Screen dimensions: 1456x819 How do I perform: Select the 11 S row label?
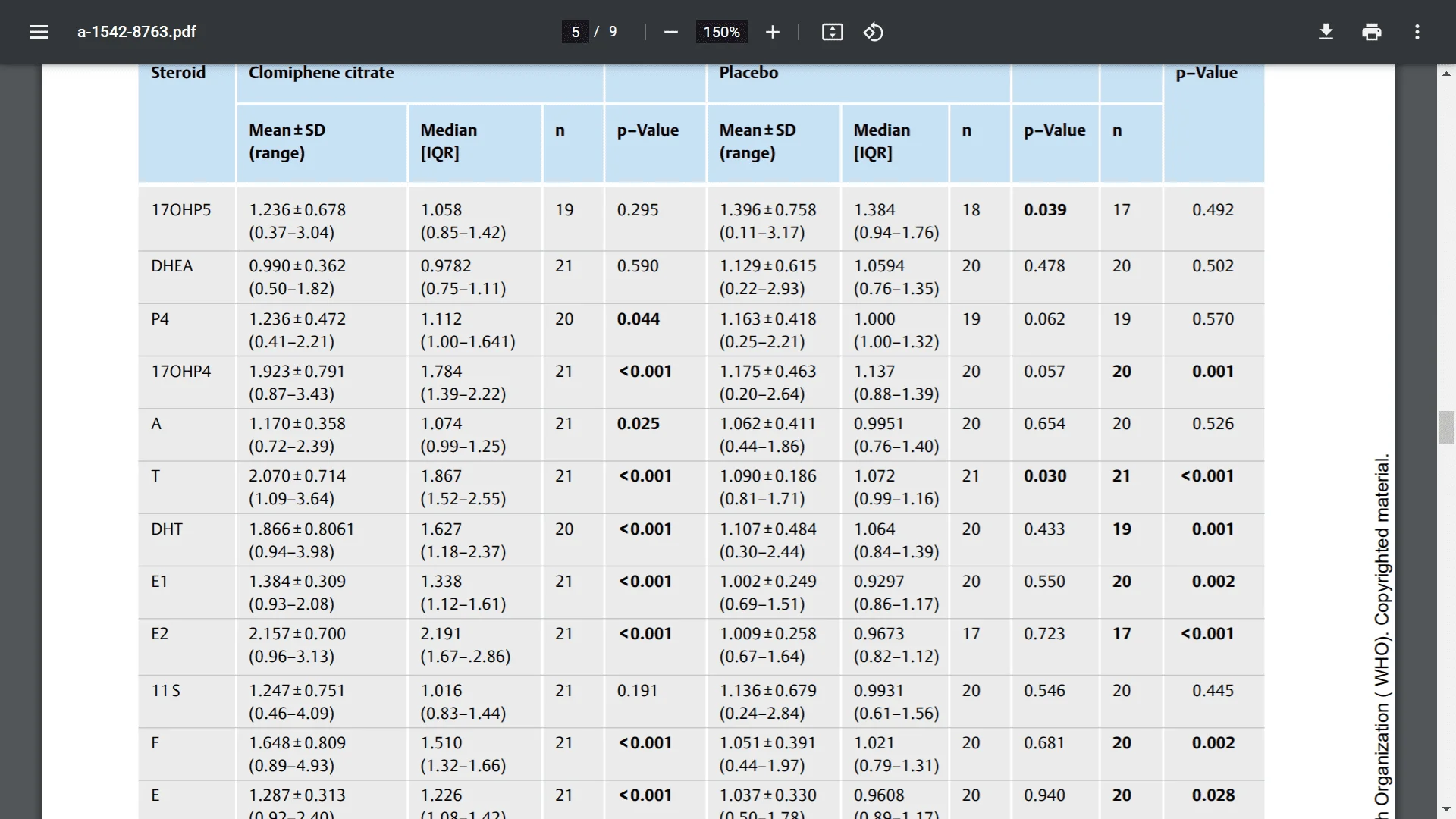pyautogui.click(x=166, y=691)
